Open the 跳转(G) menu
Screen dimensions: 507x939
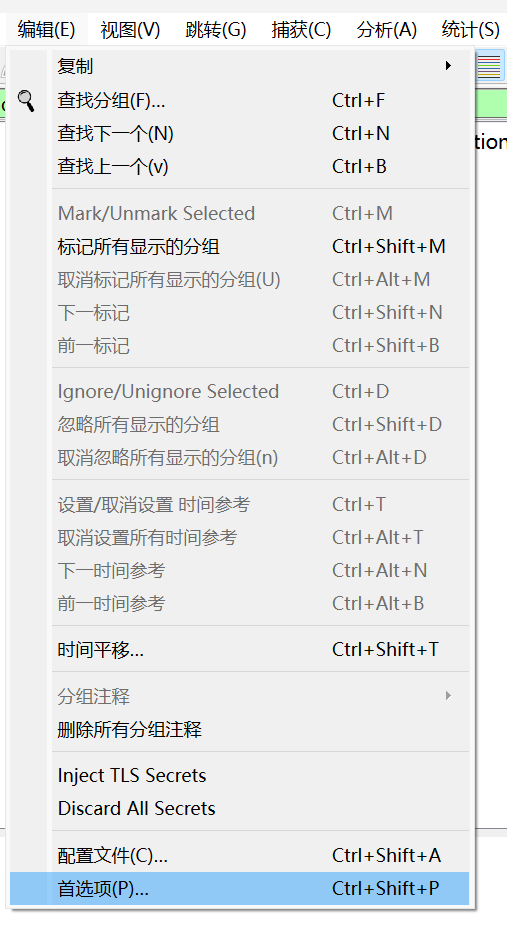point(216,29)
